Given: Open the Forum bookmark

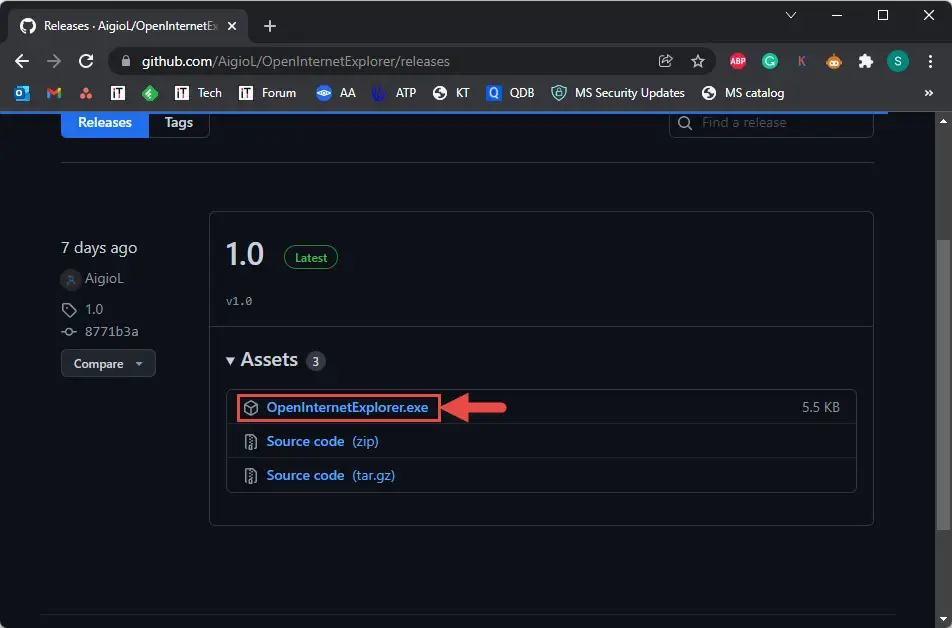Looking at the screenshot, I should click(267, 93).
